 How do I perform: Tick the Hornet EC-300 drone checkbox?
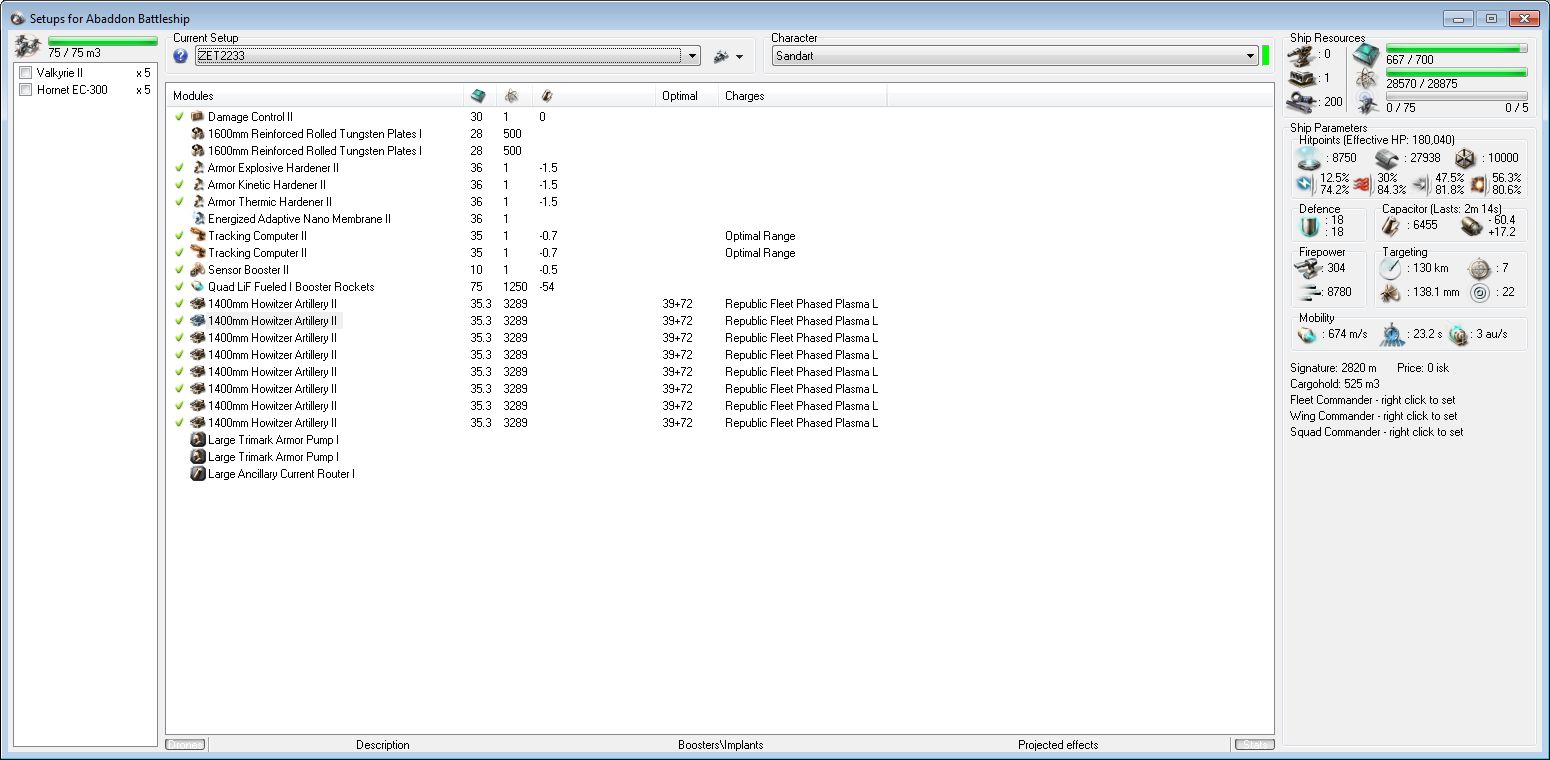pyautogui.click(x=26, y=90)
